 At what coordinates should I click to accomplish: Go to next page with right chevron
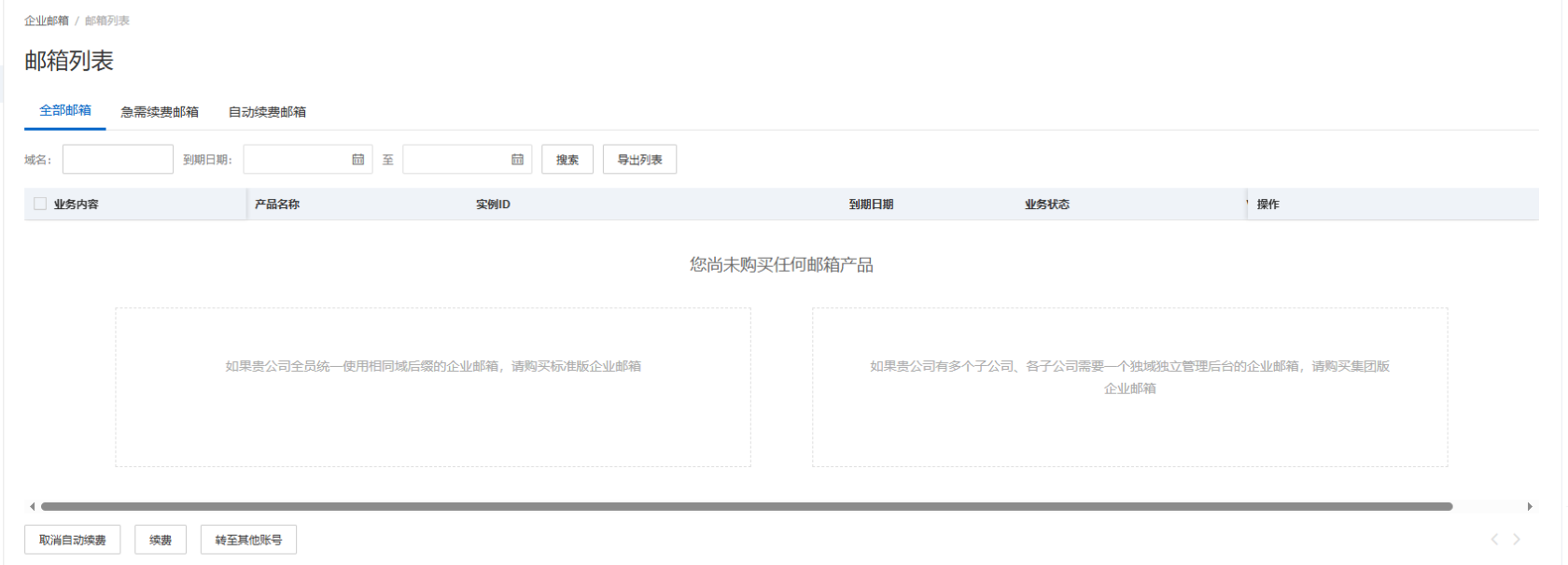(x=1517, y=539)
